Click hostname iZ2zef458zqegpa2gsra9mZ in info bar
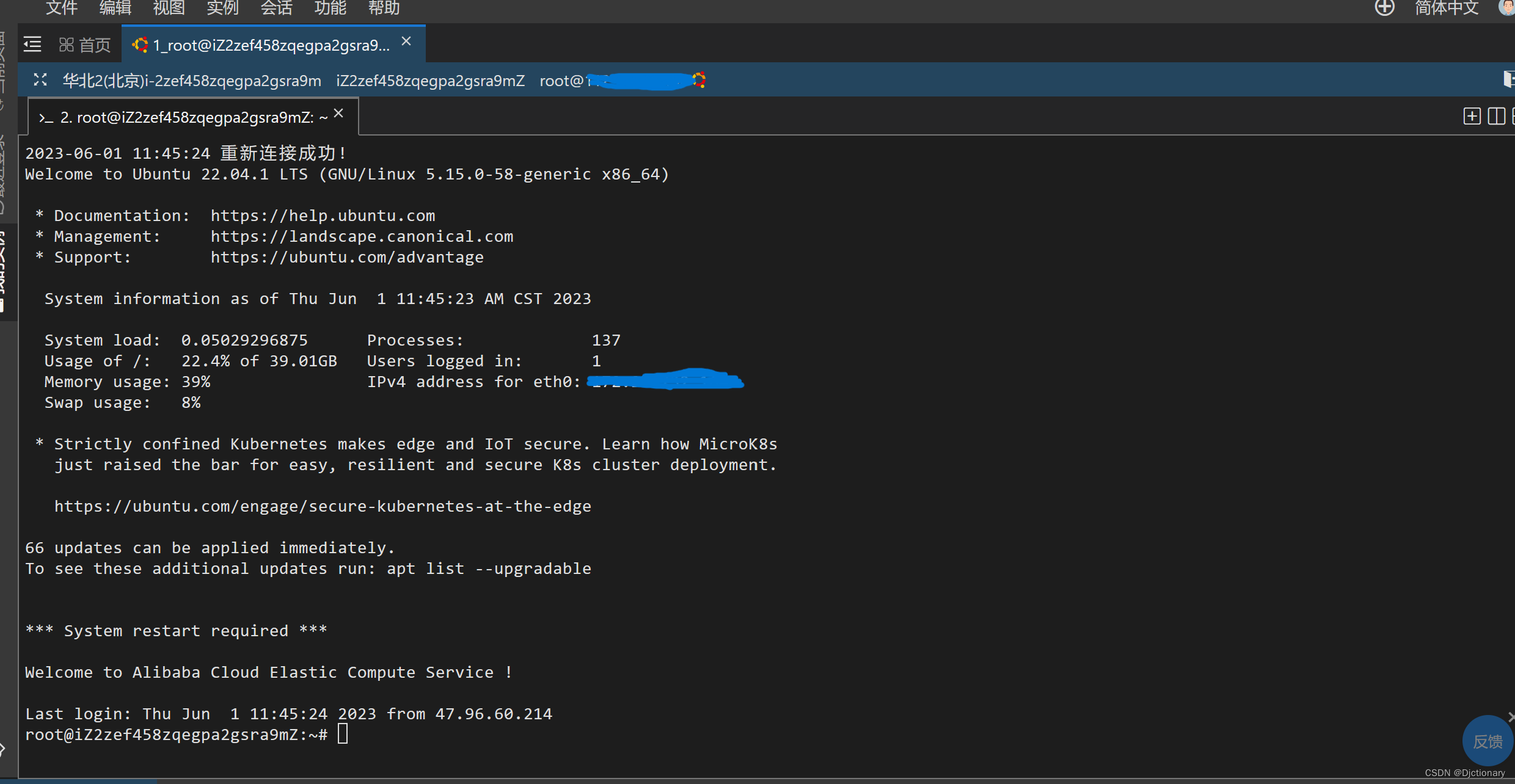Screen dimensions: 1515x784 tap(431, 81)
